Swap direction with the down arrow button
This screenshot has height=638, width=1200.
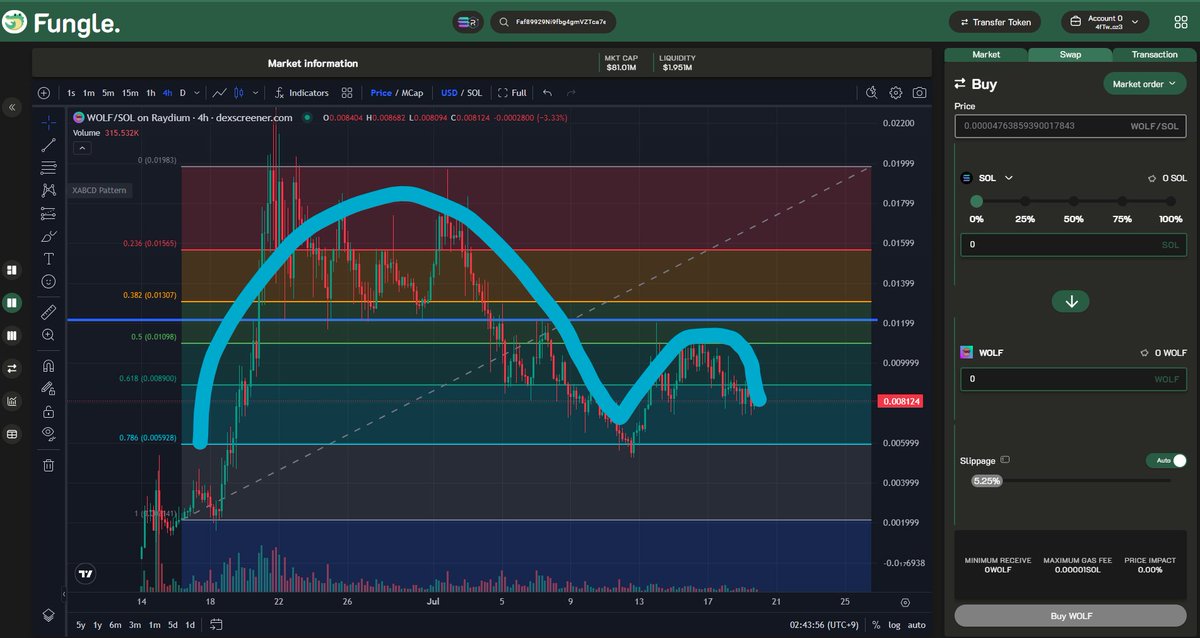click(1071, 301)
